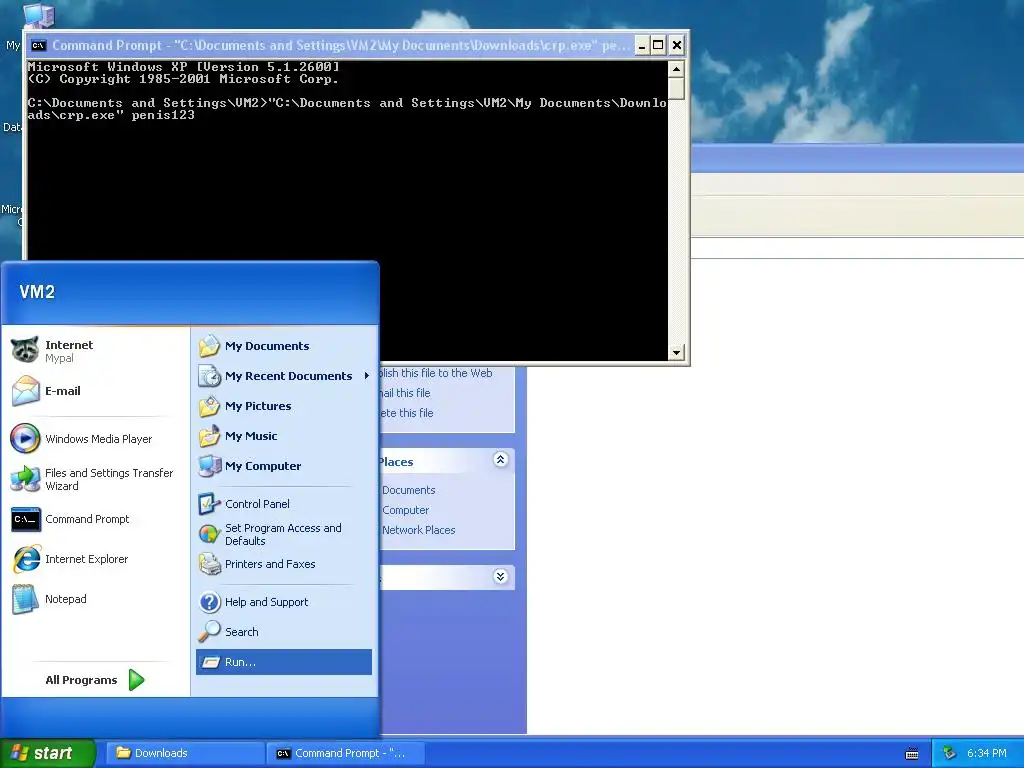Open My Pictures folder icon
Viewport: 1024px width, 768px height.
click(210, 406)
